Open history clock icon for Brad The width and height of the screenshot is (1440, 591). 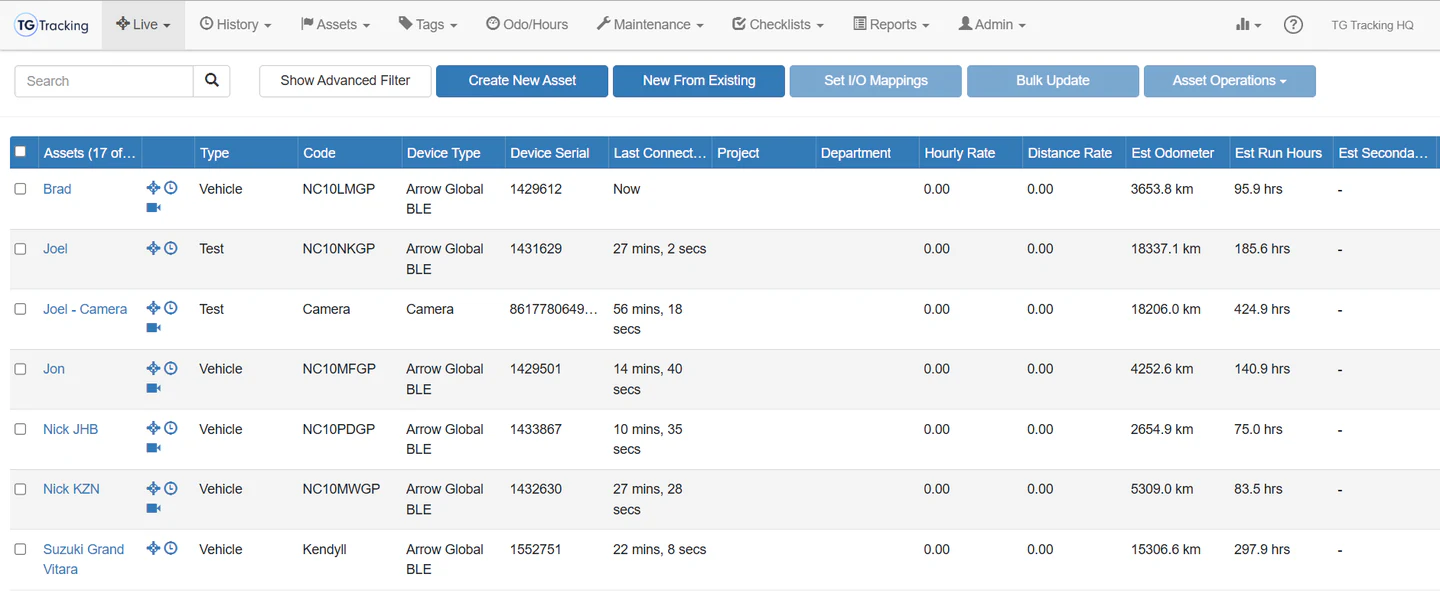[x=171, y=188]
